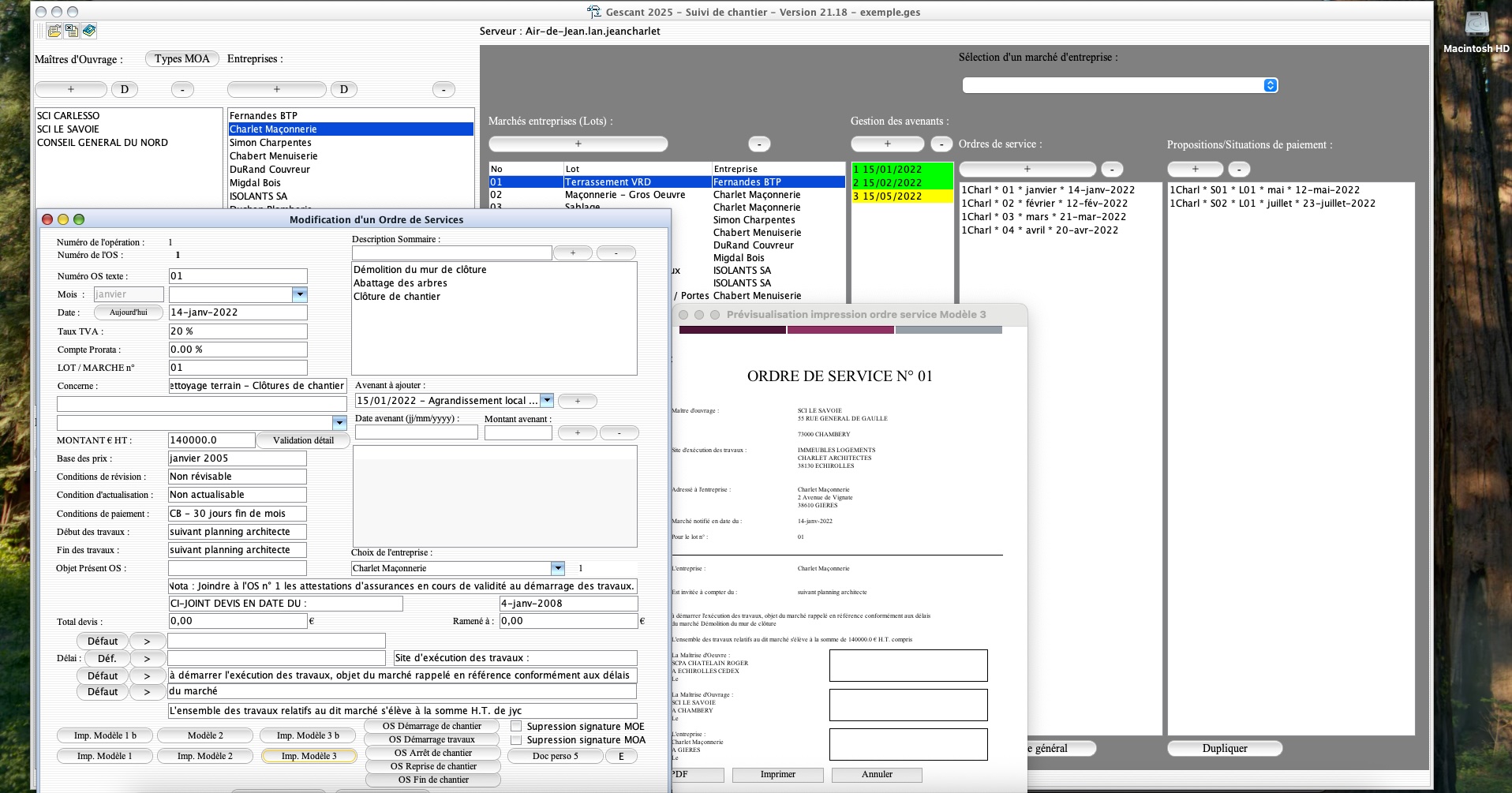Click OS Arrêt de chantier button
This screenshot has height=793, width=1512.
coord(432,753)
